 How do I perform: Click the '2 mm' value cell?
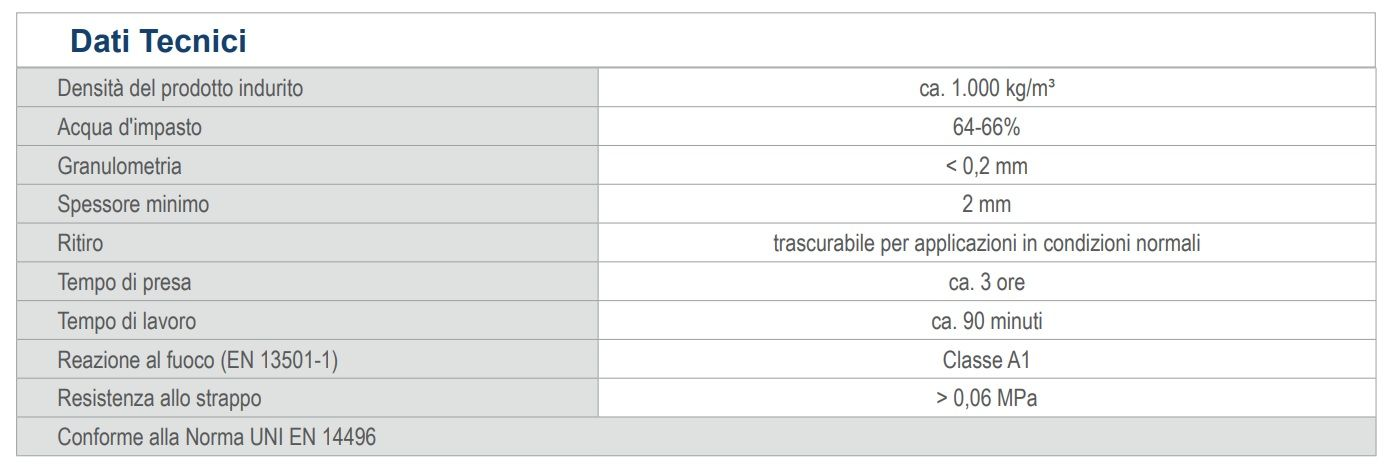click(986, 205)
